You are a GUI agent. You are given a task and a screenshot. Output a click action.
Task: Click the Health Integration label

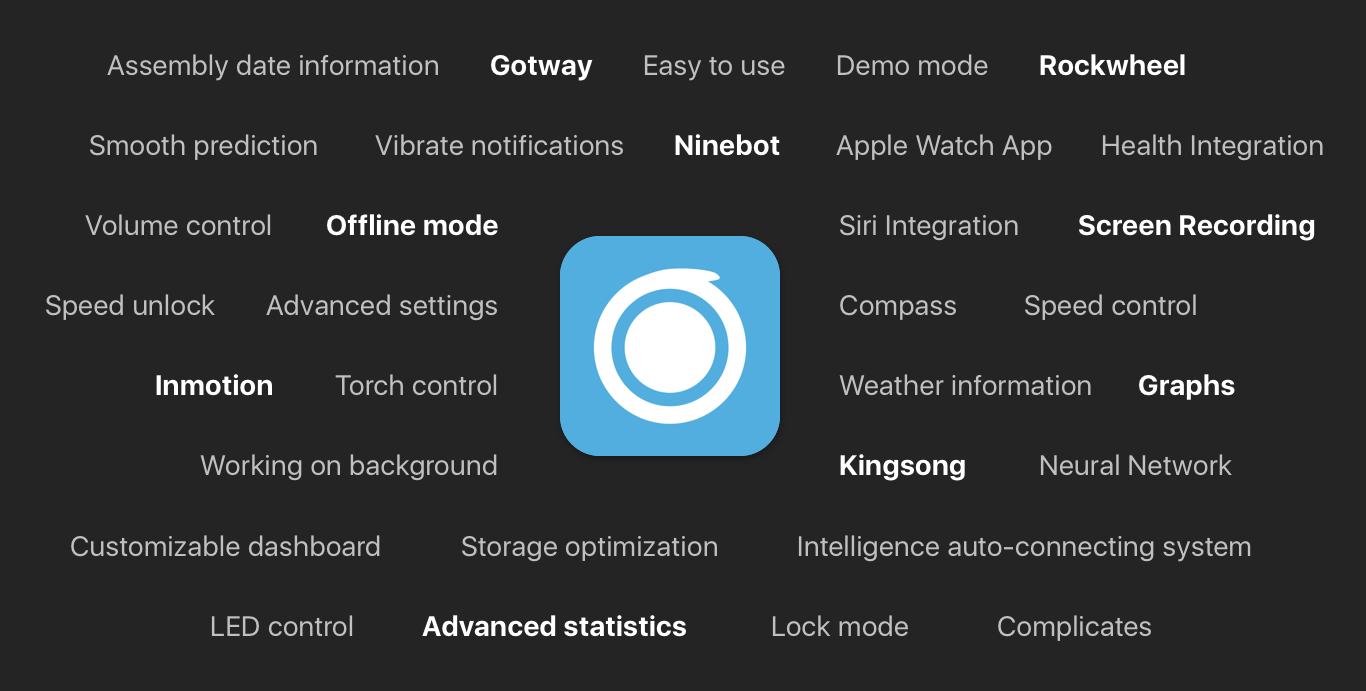click(x=1212, y=146)
